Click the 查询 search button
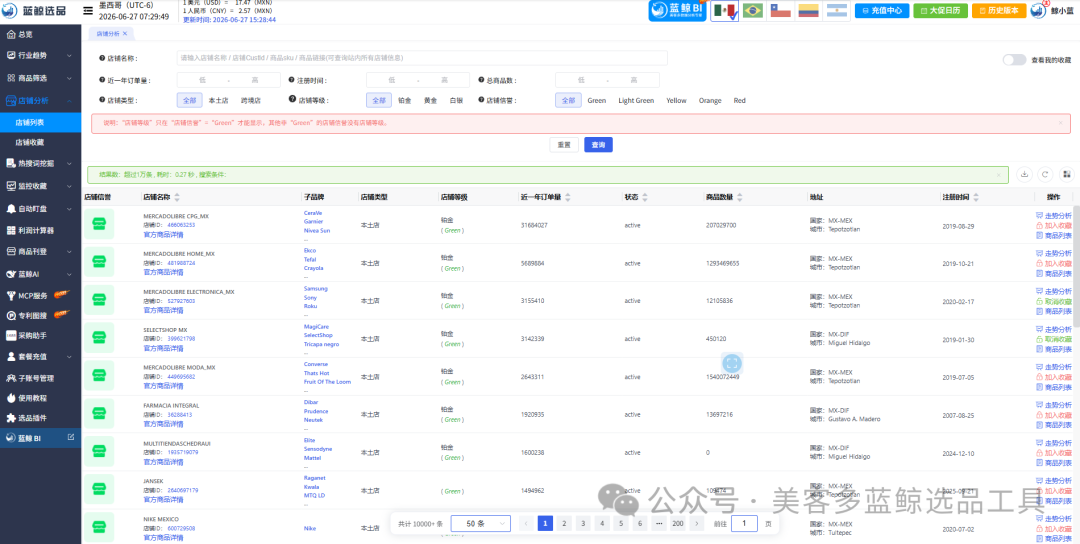Image resolution: width=1080 pixels, height=544 pixels. 599,145
